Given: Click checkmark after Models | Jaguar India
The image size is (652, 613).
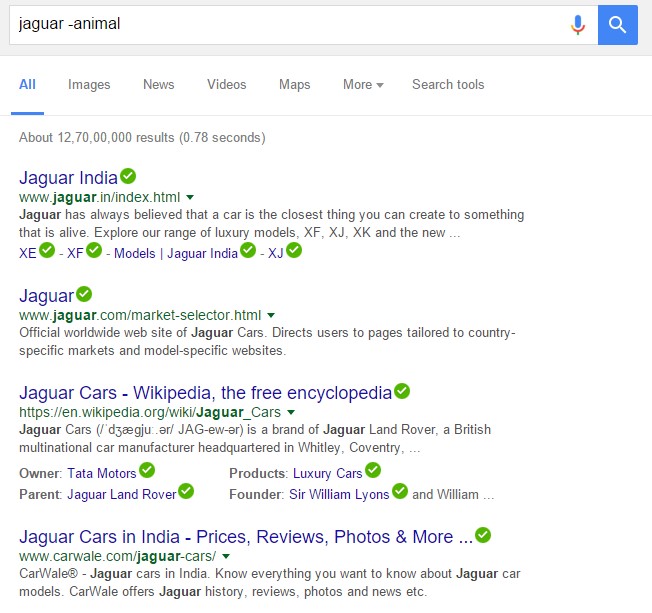Looking at the screenshot, I should (248, 250).
